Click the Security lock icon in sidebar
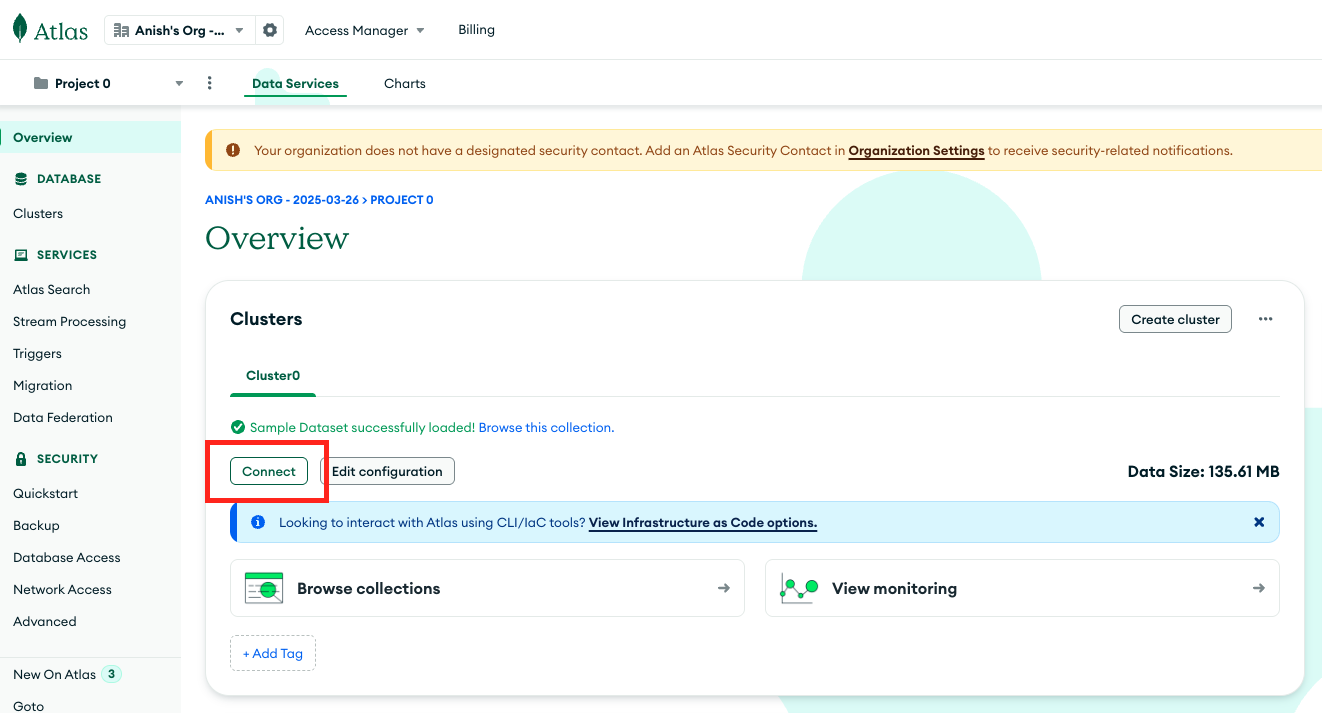The height and width of the screenshot is (713, 1322). pos(21,458)
